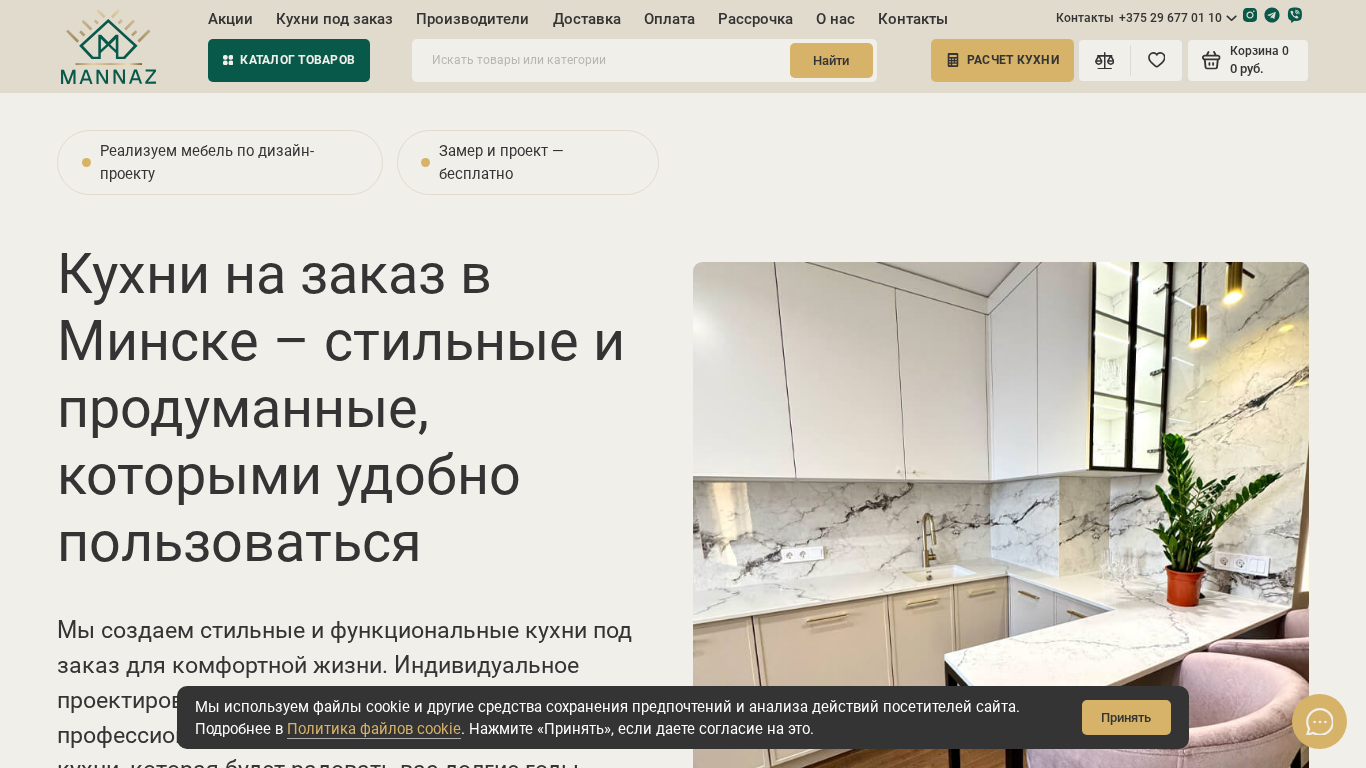This screenshot has width=1366, height=768.
Task: Go to homepage via the MANNAZ logo
Action: coord(108,47)
